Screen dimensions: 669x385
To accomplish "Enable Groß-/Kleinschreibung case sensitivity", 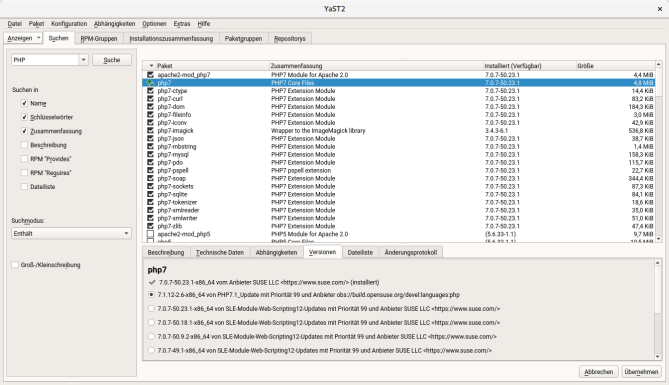I will click(15, 265).
